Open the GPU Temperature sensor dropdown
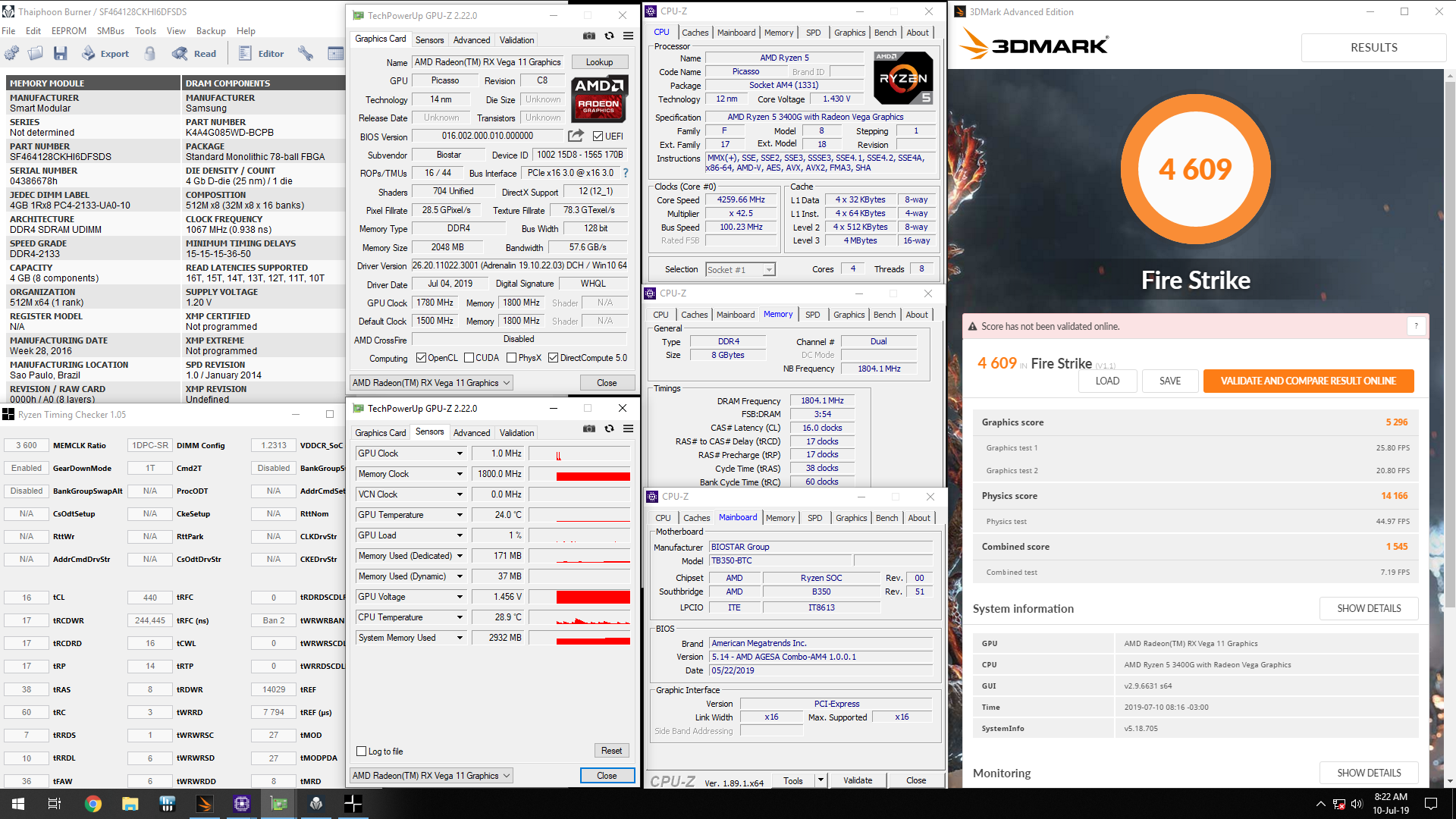The height and width of the screenshot is (819, 1456). (x=460, y=515)
